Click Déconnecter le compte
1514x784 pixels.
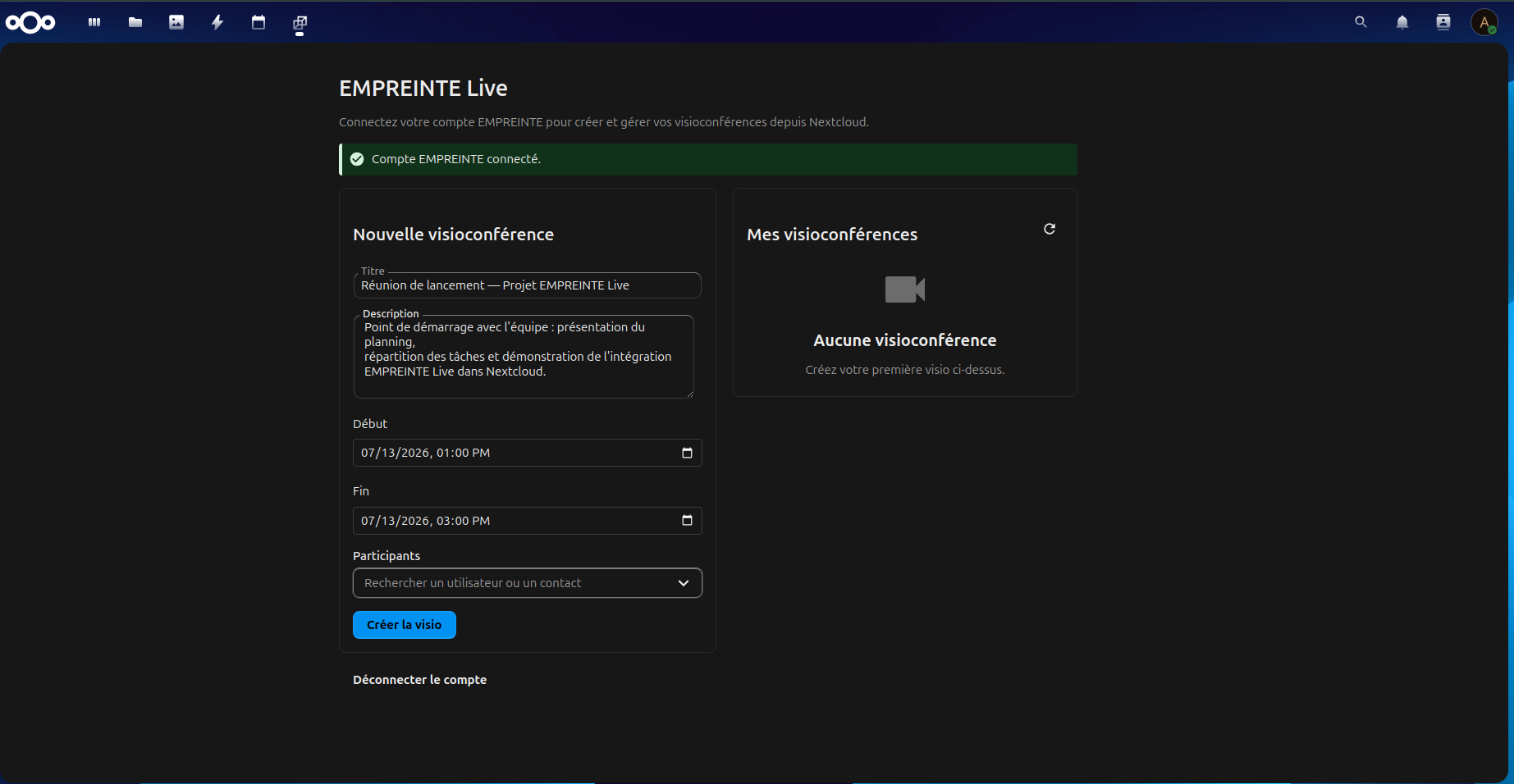(x=419, y=680)
